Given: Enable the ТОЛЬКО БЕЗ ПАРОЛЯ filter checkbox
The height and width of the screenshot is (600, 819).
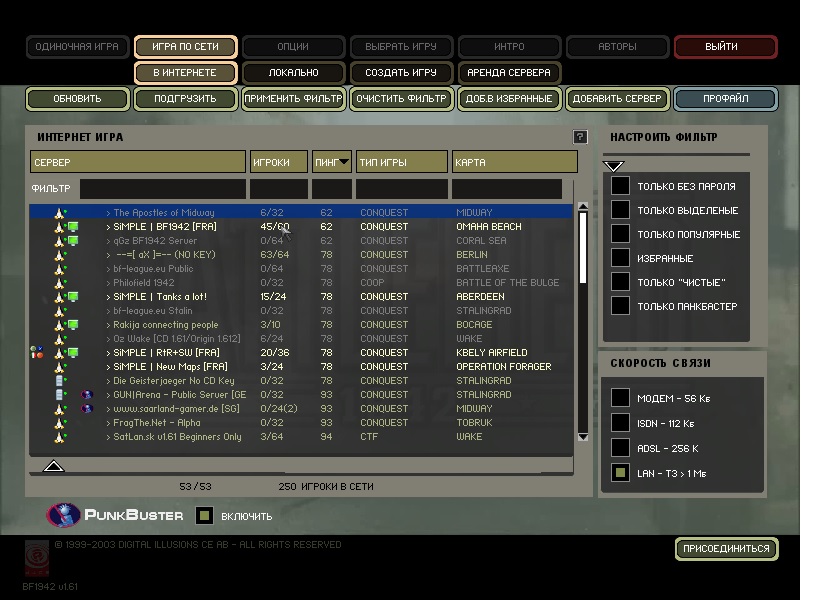Looking at the screenshot, I should (620, 186).
